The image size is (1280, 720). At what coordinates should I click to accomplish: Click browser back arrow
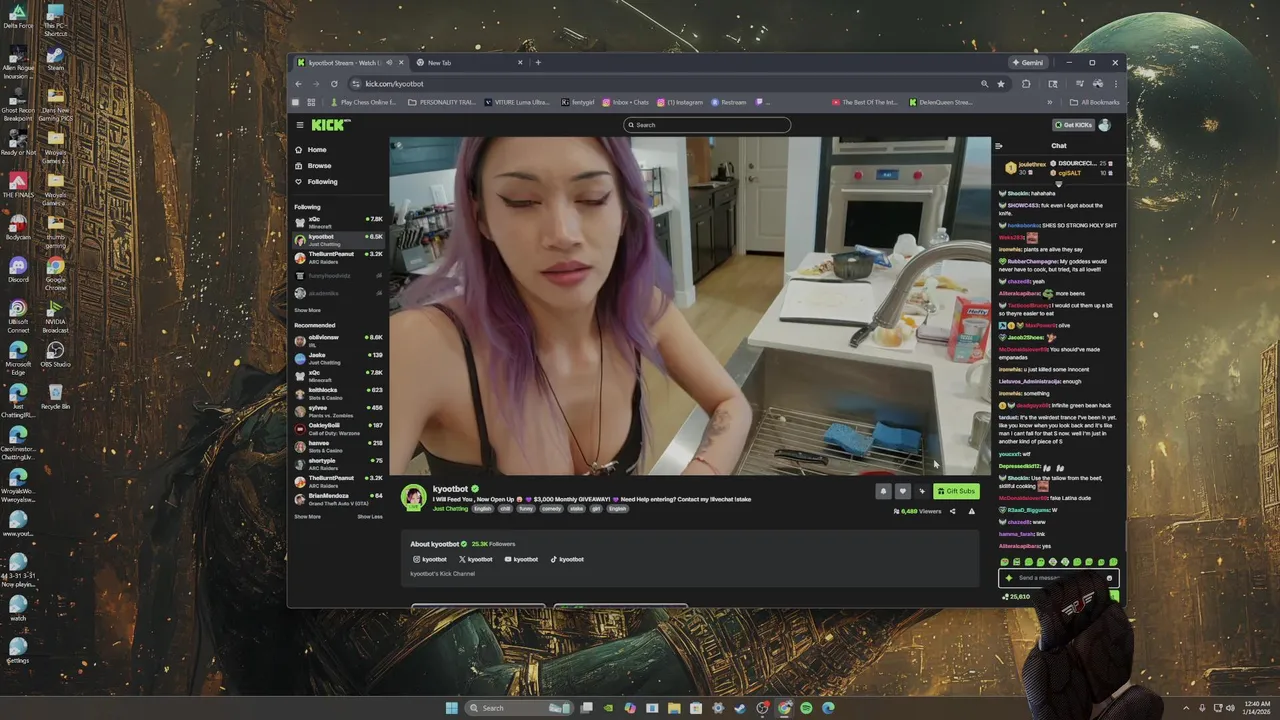click(299, 84)
